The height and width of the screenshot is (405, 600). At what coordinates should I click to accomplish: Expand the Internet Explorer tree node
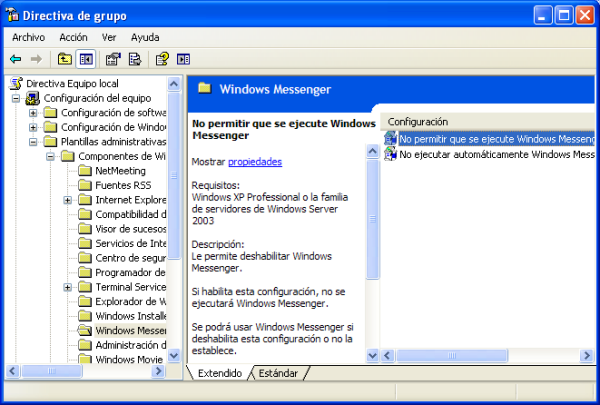pyautogui.click(x=67, y=200)
